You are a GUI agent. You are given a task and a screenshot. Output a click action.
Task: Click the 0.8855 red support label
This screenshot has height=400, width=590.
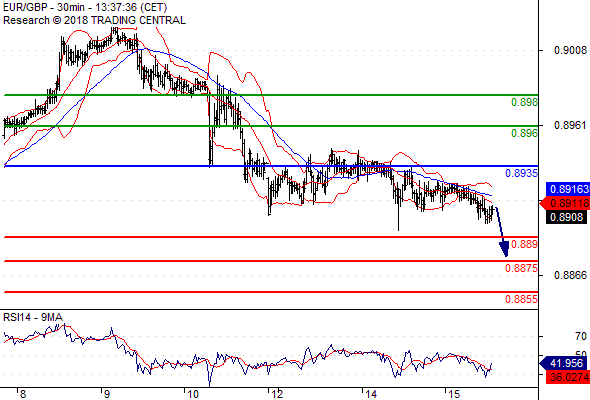point(522,299)
